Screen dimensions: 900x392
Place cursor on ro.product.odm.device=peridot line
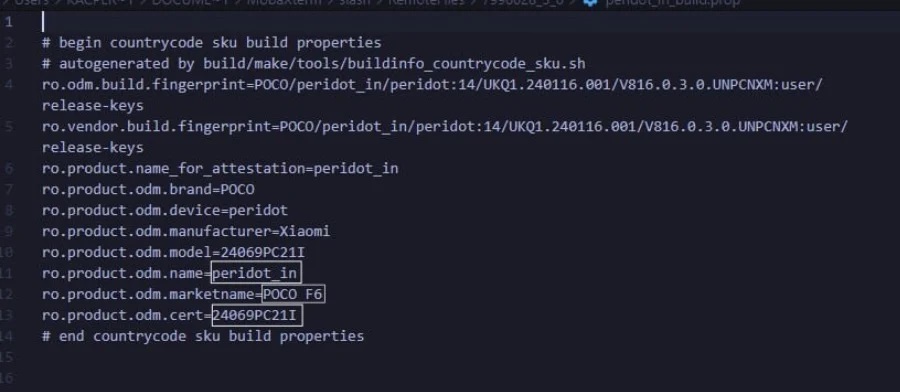(x=165, y=211)
